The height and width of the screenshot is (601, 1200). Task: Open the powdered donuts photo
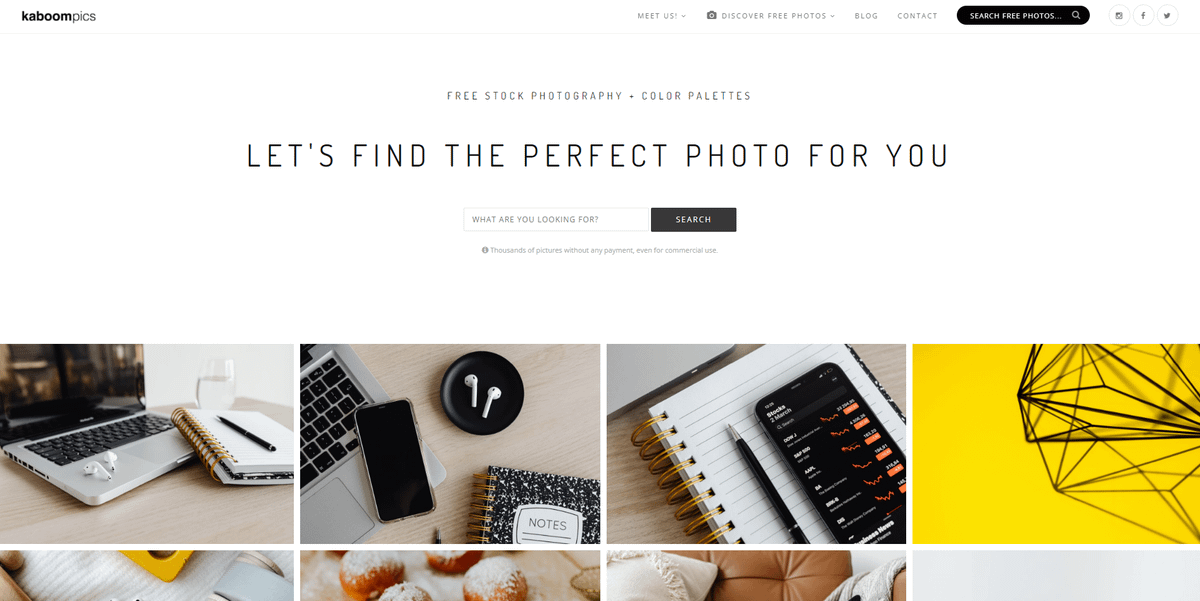[x=450, y=576]
